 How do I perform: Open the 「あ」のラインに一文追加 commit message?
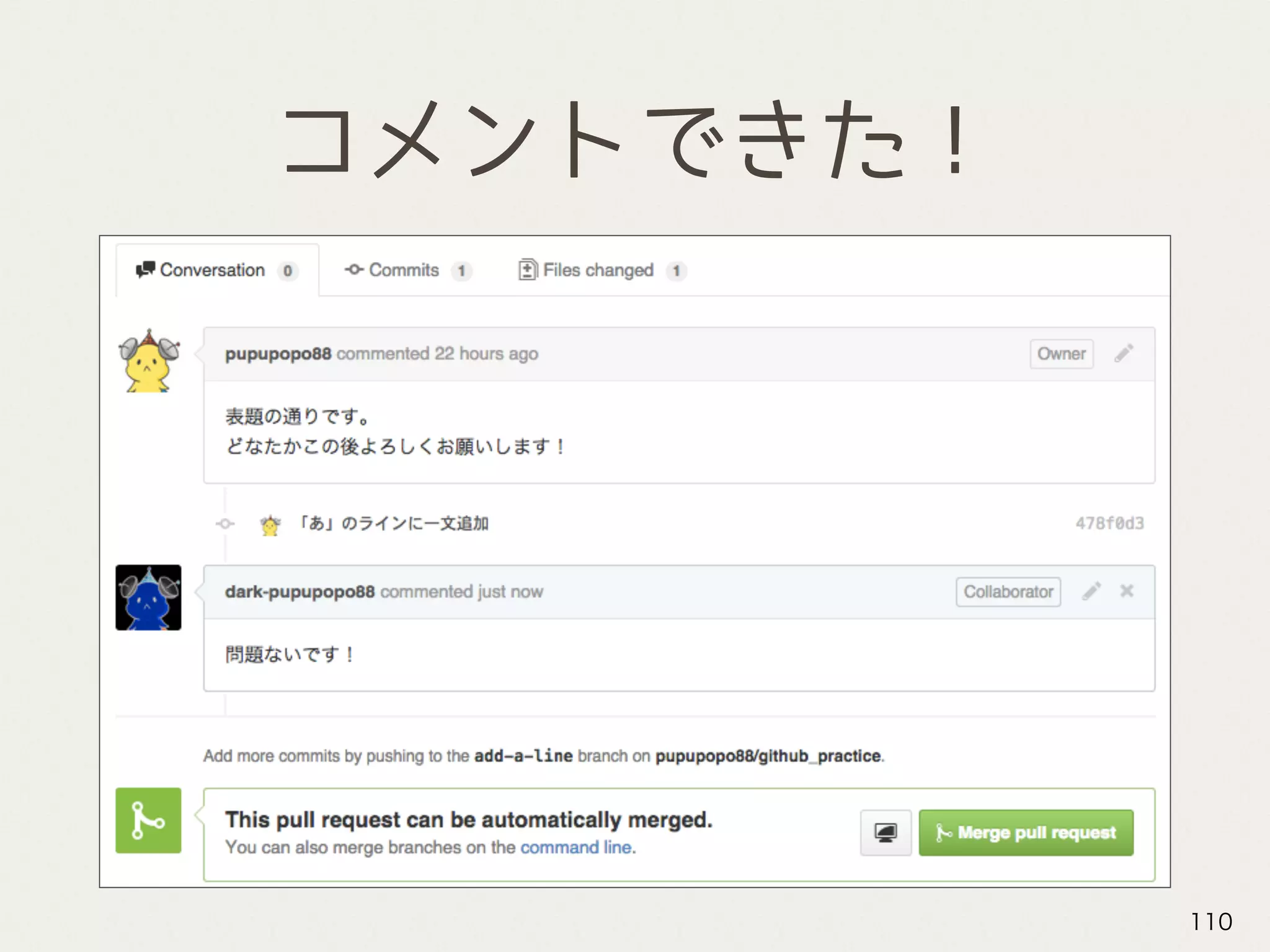(394, 524)
